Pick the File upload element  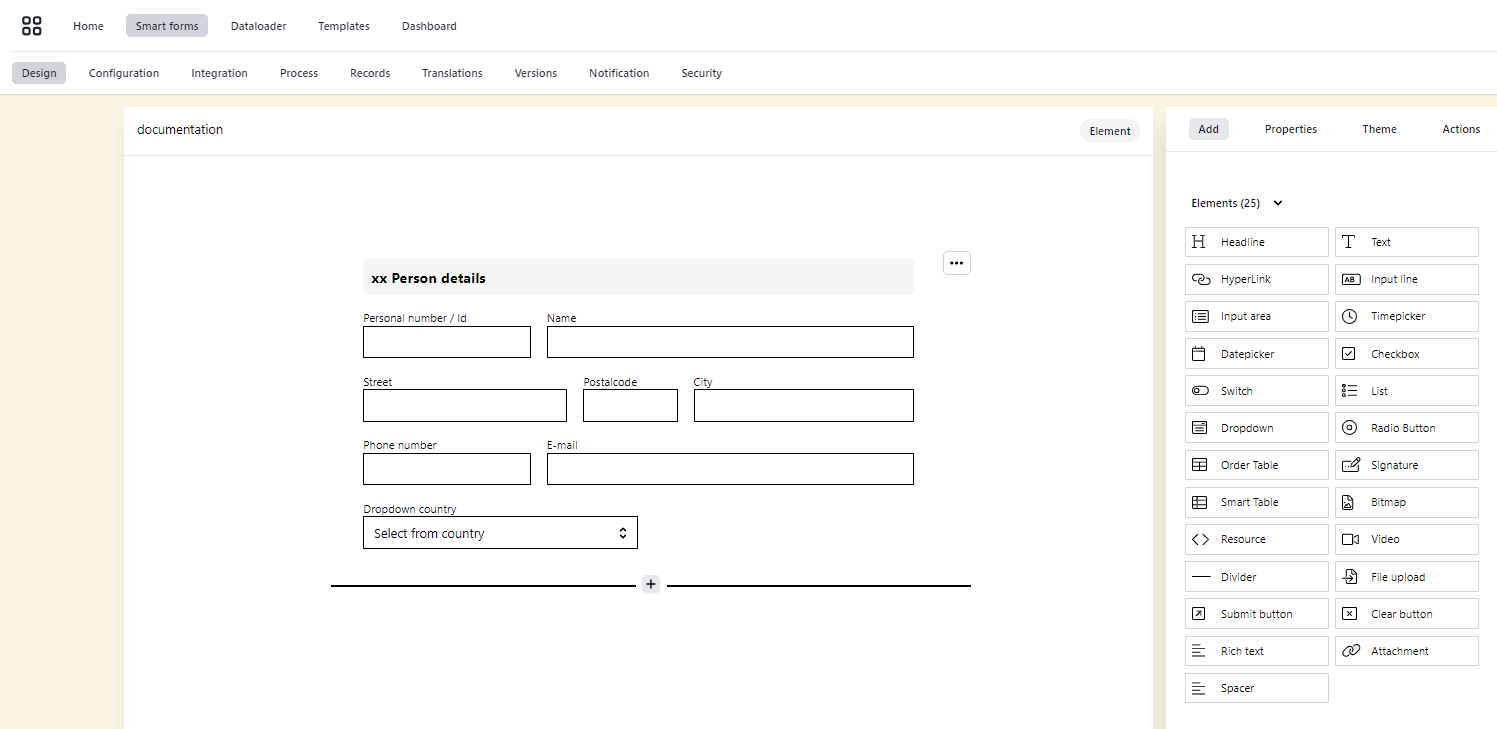(x=1406, y=576)
